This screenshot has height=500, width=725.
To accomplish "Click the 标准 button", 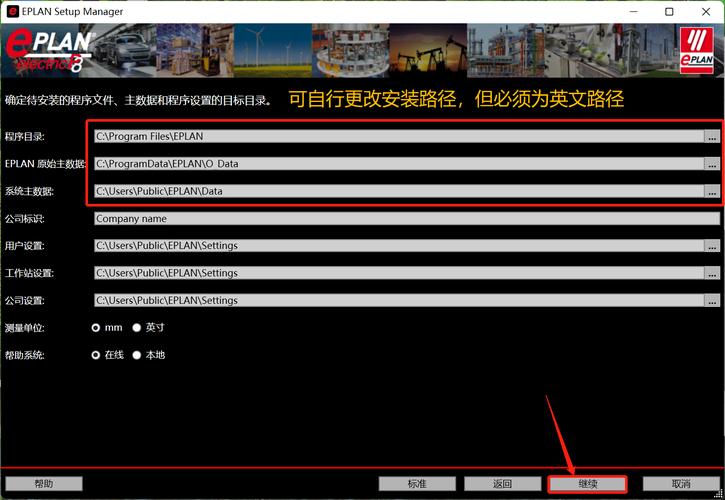I will click(x=417, y=484).
